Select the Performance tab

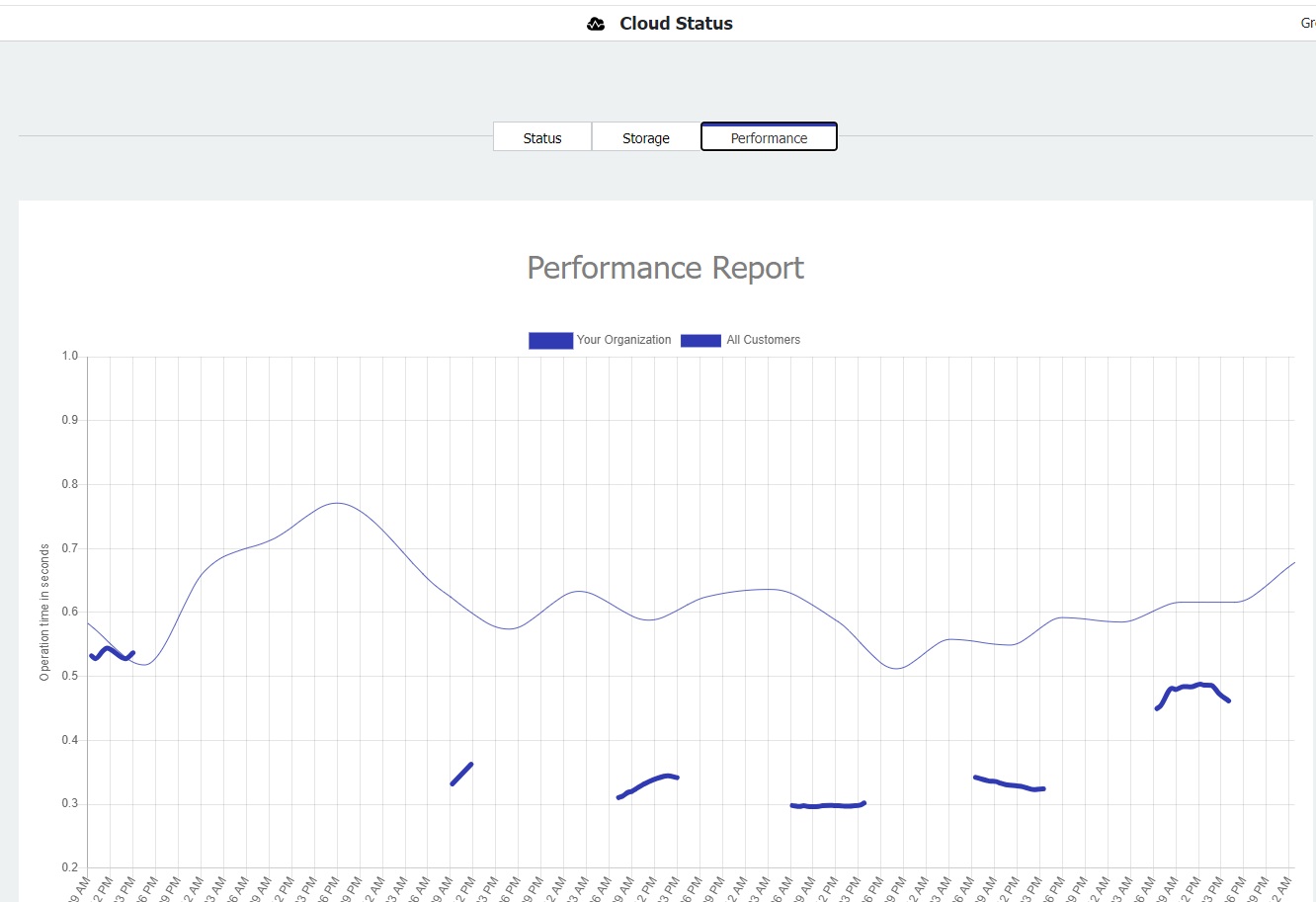point(769,137)
